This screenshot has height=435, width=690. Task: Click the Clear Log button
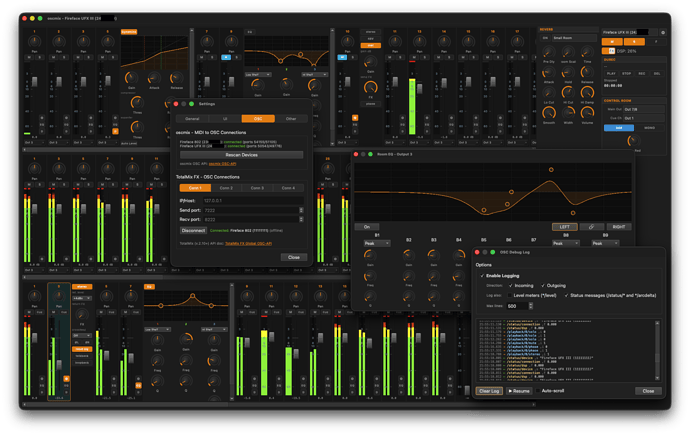(x=489, y=391)
